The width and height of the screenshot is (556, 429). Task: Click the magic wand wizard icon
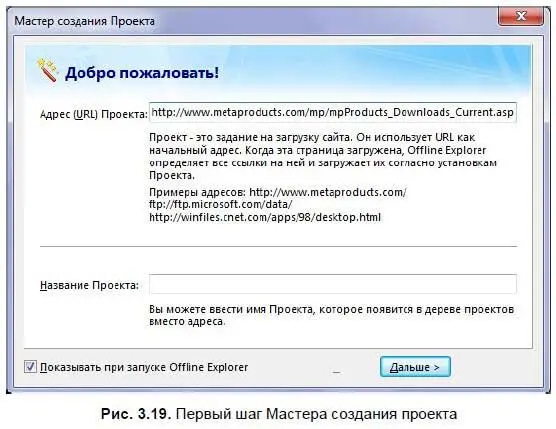click(x=48, y=69)
